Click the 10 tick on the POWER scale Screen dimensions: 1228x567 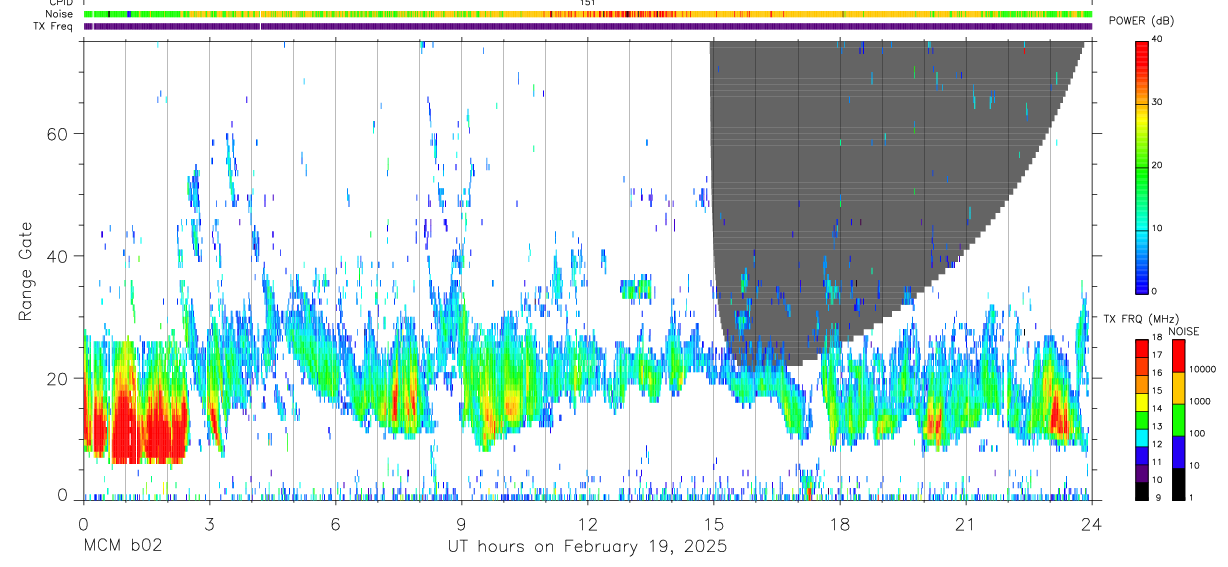point(1157,229)
